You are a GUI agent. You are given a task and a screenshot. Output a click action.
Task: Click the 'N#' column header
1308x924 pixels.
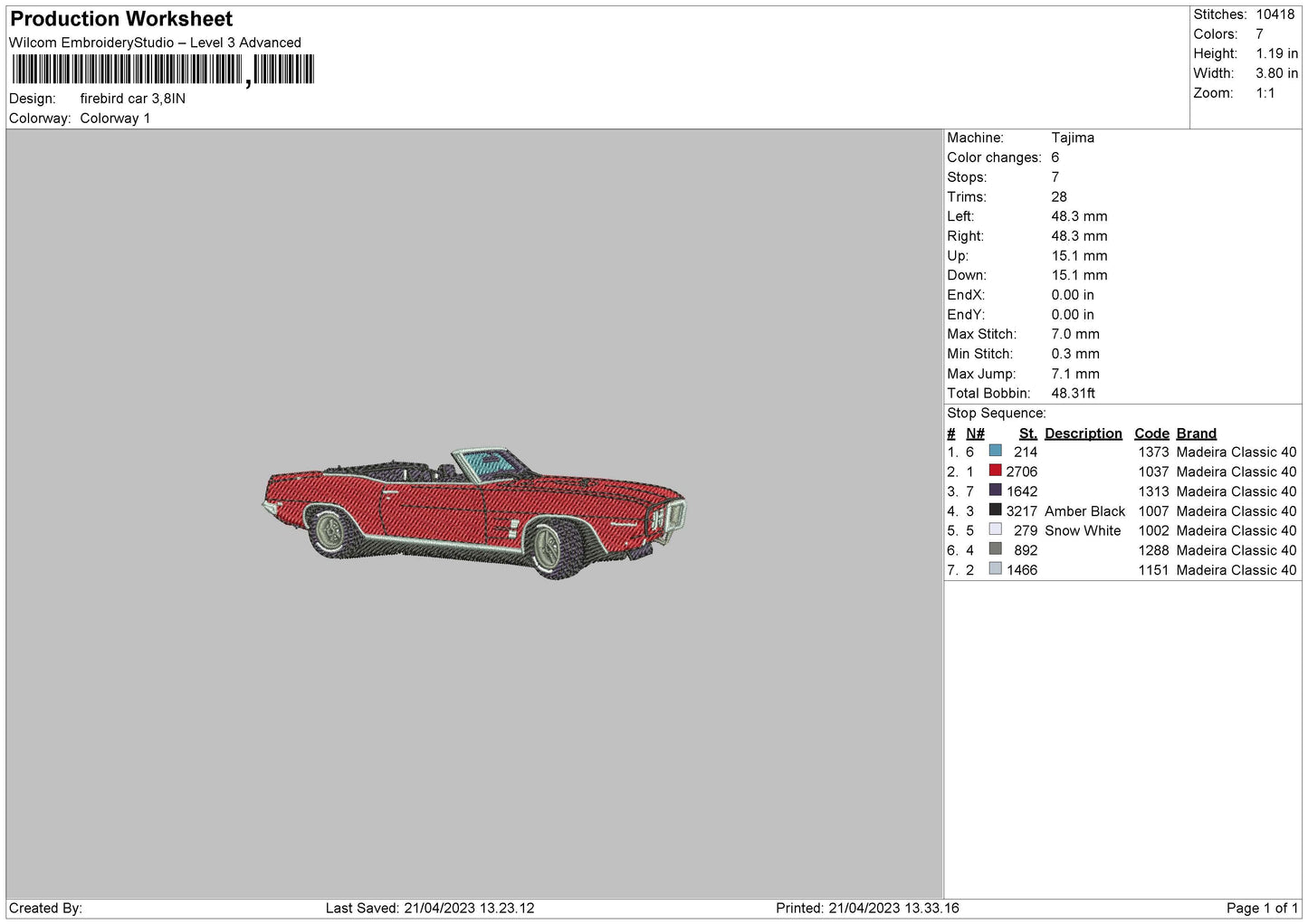[975, 433]
